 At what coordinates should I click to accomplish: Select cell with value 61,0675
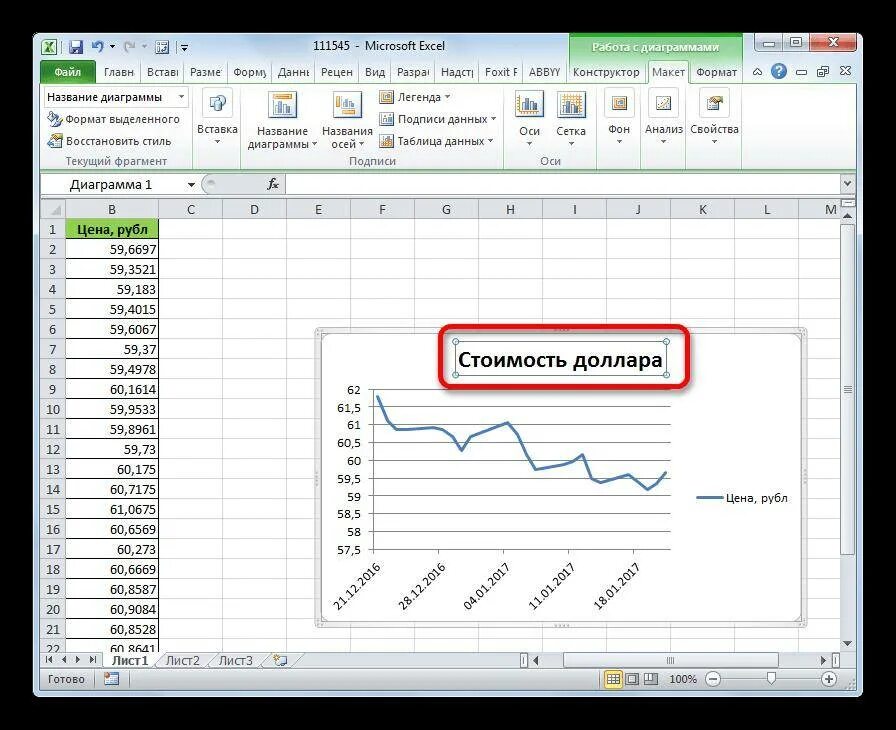click(x=111, y=510)
